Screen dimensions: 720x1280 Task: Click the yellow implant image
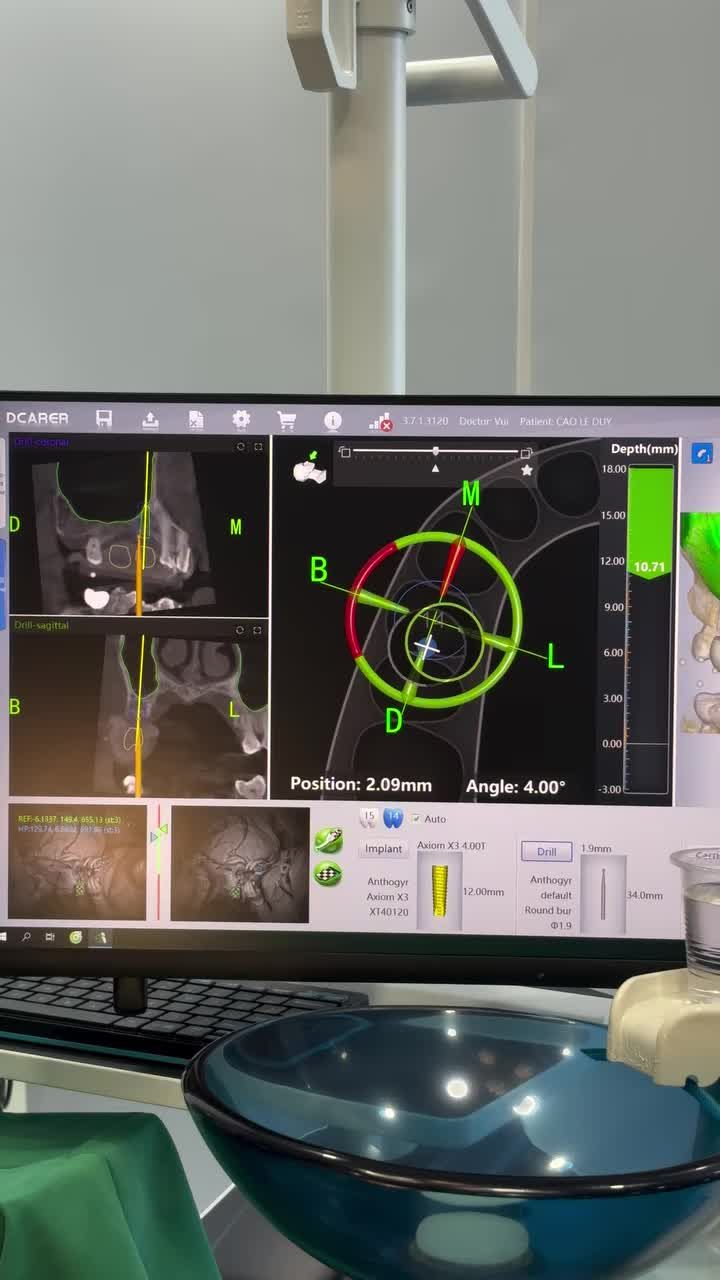[439, 892]
